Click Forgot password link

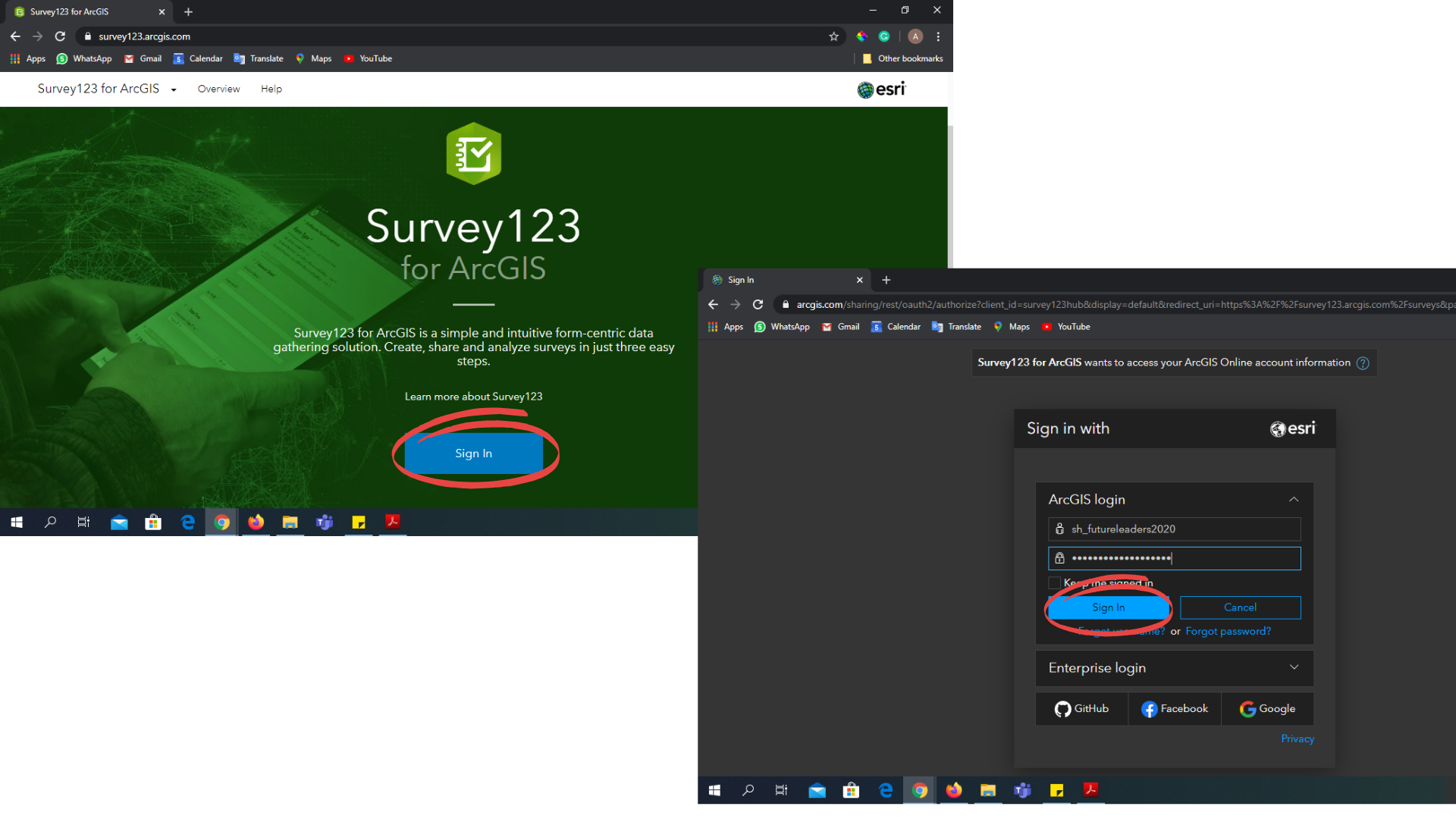[1228, 631]
